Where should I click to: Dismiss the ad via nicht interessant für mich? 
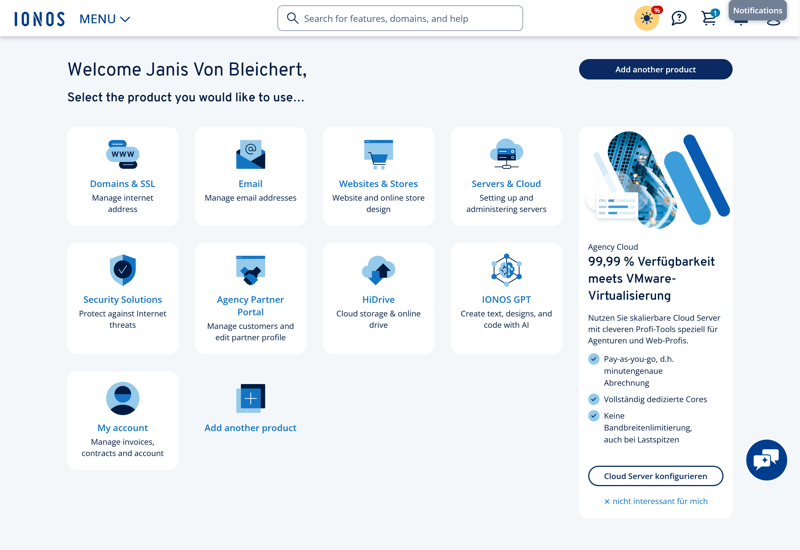[x=656, y=501]
